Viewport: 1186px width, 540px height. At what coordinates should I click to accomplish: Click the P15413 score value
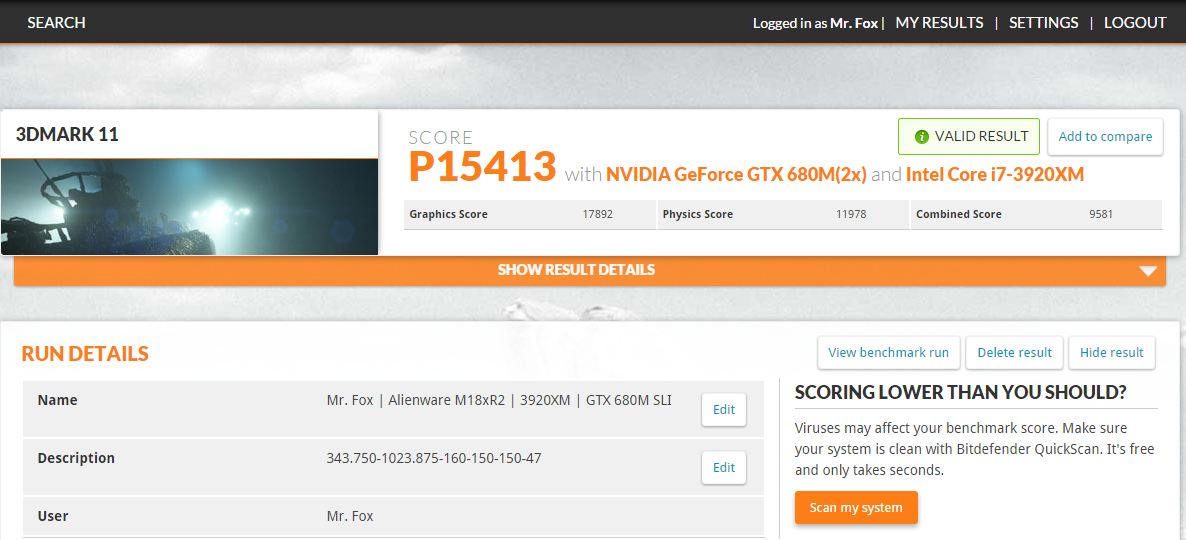click(482, 166)
